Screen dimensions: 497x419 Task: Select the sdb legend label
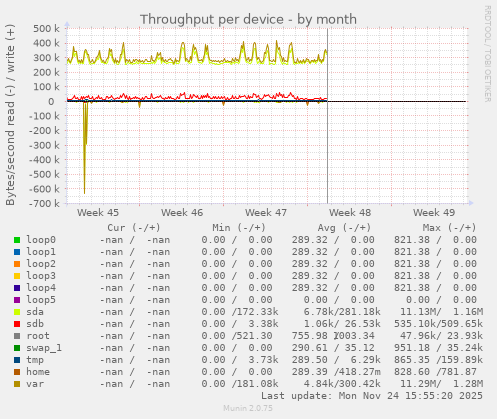35,324
